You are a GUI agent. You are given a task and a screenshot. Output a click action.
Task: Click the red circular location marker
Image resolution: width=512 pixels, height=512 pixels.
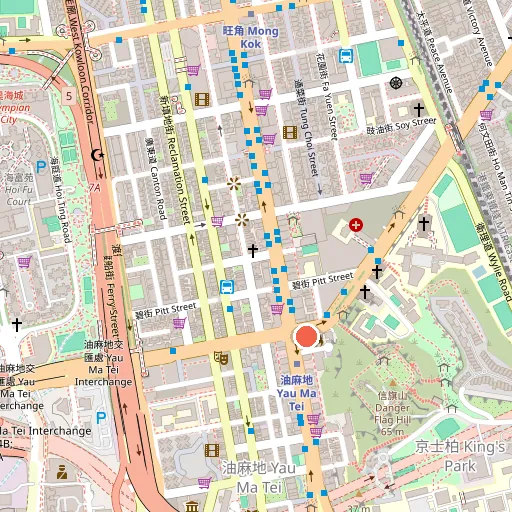point(306,336)
